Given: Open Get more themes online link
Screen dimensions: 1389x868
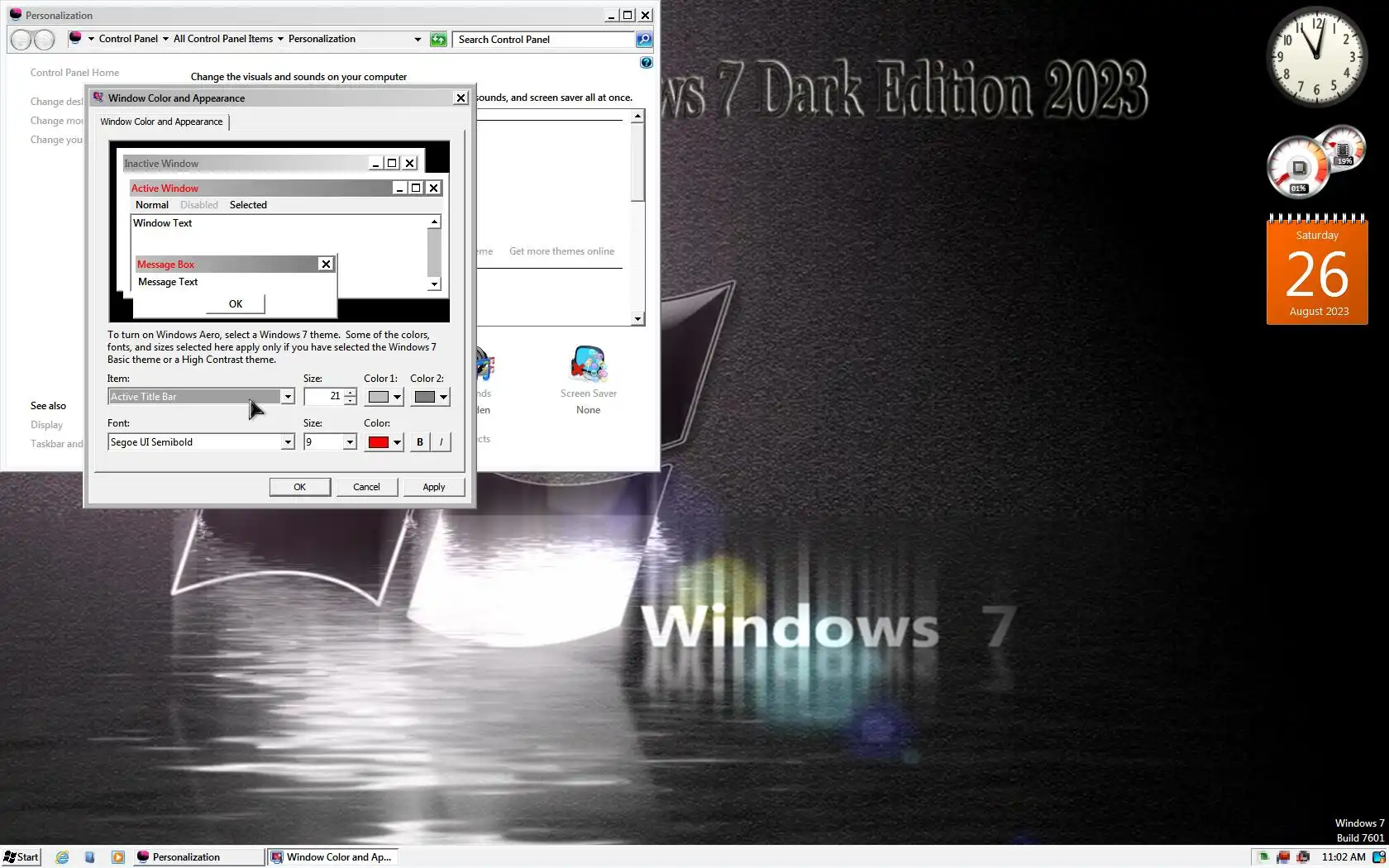Looking at the screenshot, I should [x=561, y=251].
